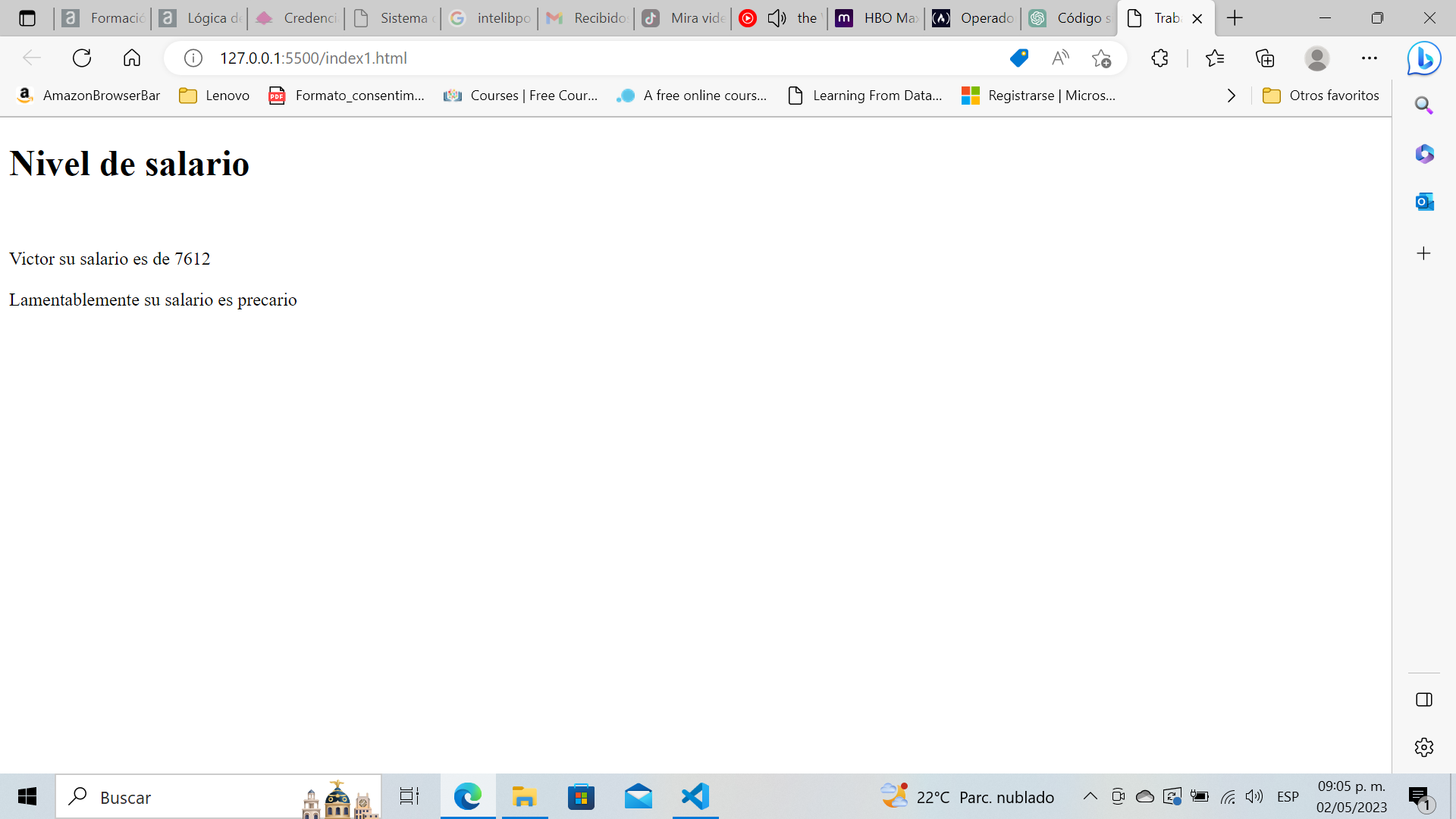
Task: Open sidebar search icon
Action: tap(1424, 105)
